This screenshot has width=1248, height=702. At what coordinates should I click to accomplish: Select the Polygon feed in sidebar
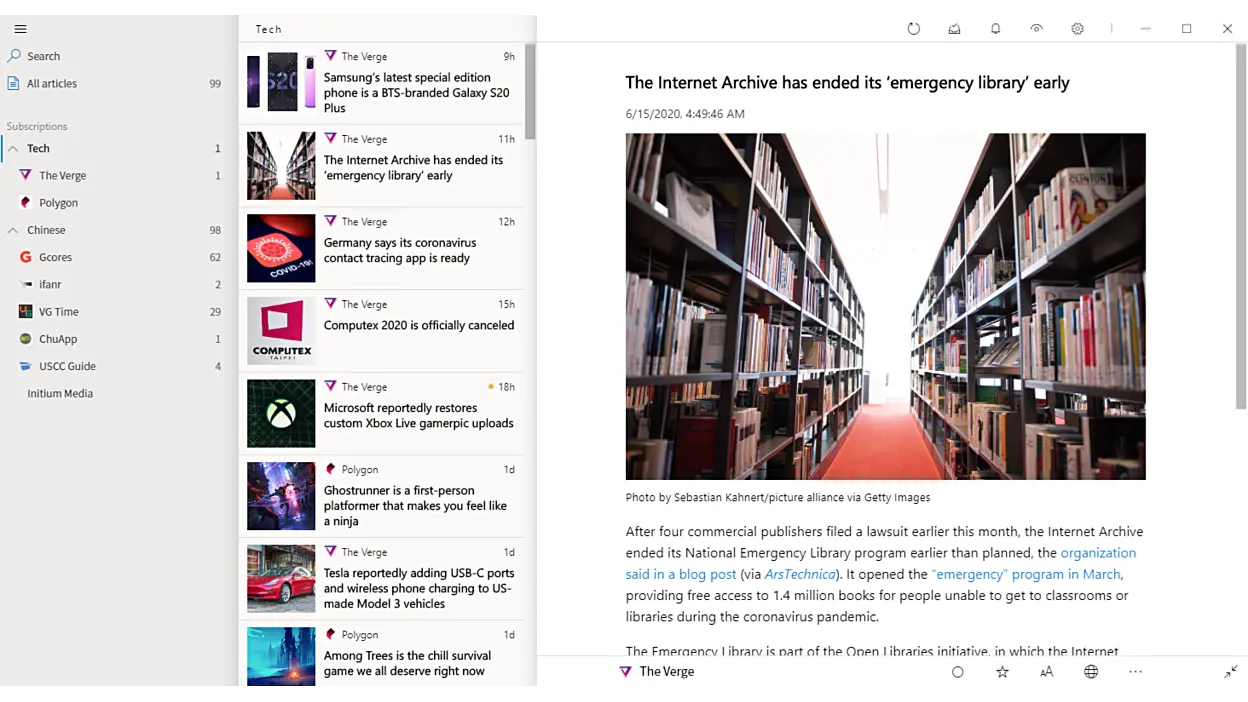118,202
